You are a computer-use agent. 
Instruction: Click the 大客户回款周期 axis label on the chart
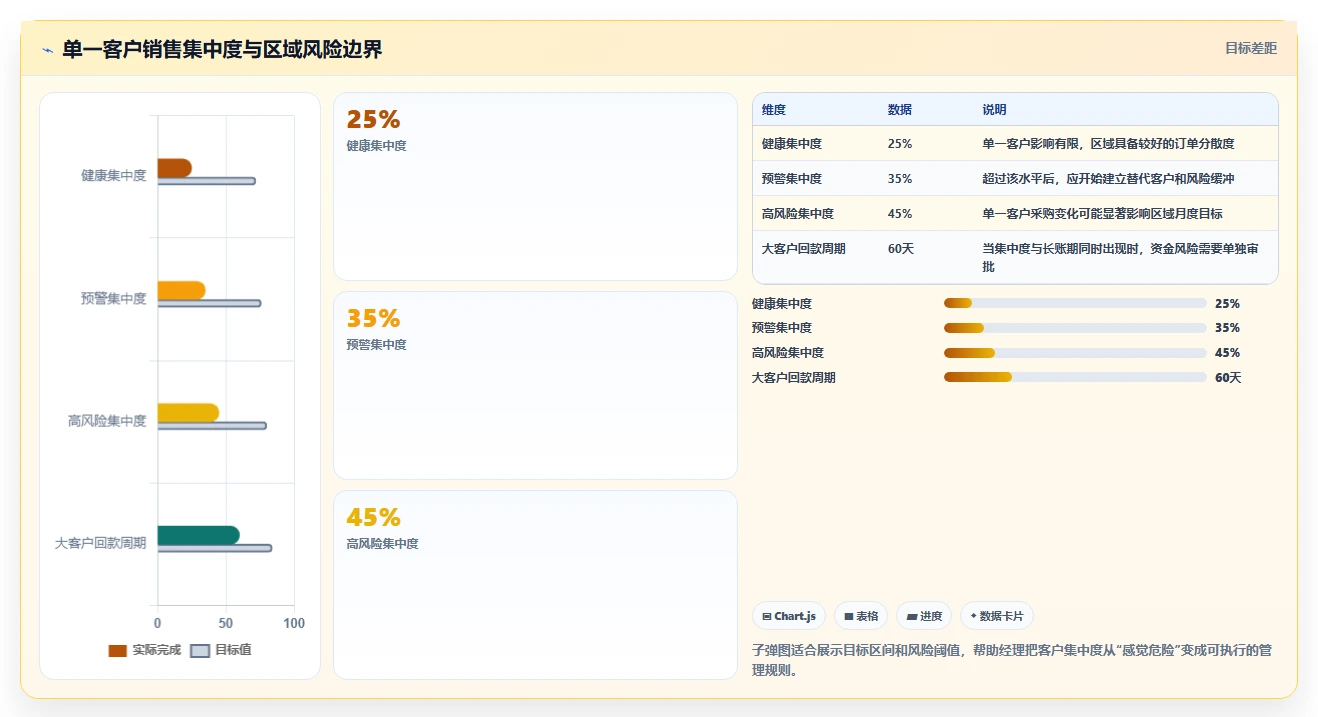pos(101,543)
